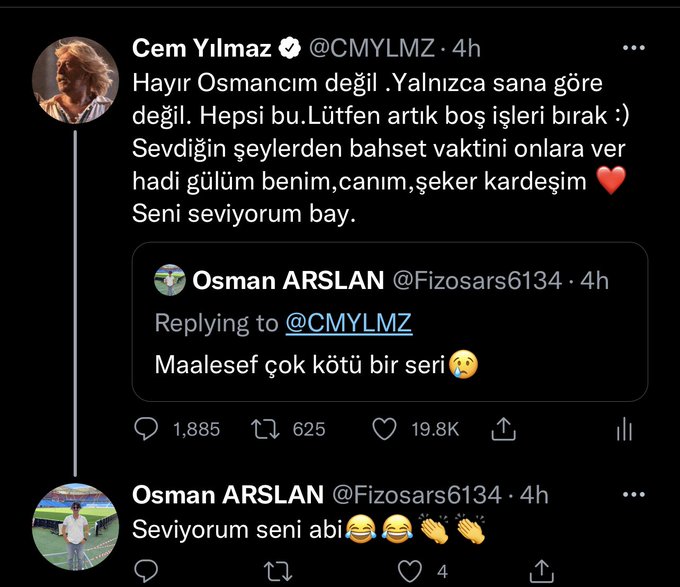Open more options on Osman ARSLAN's reply
Screen dimensions: 680x587
633,494
